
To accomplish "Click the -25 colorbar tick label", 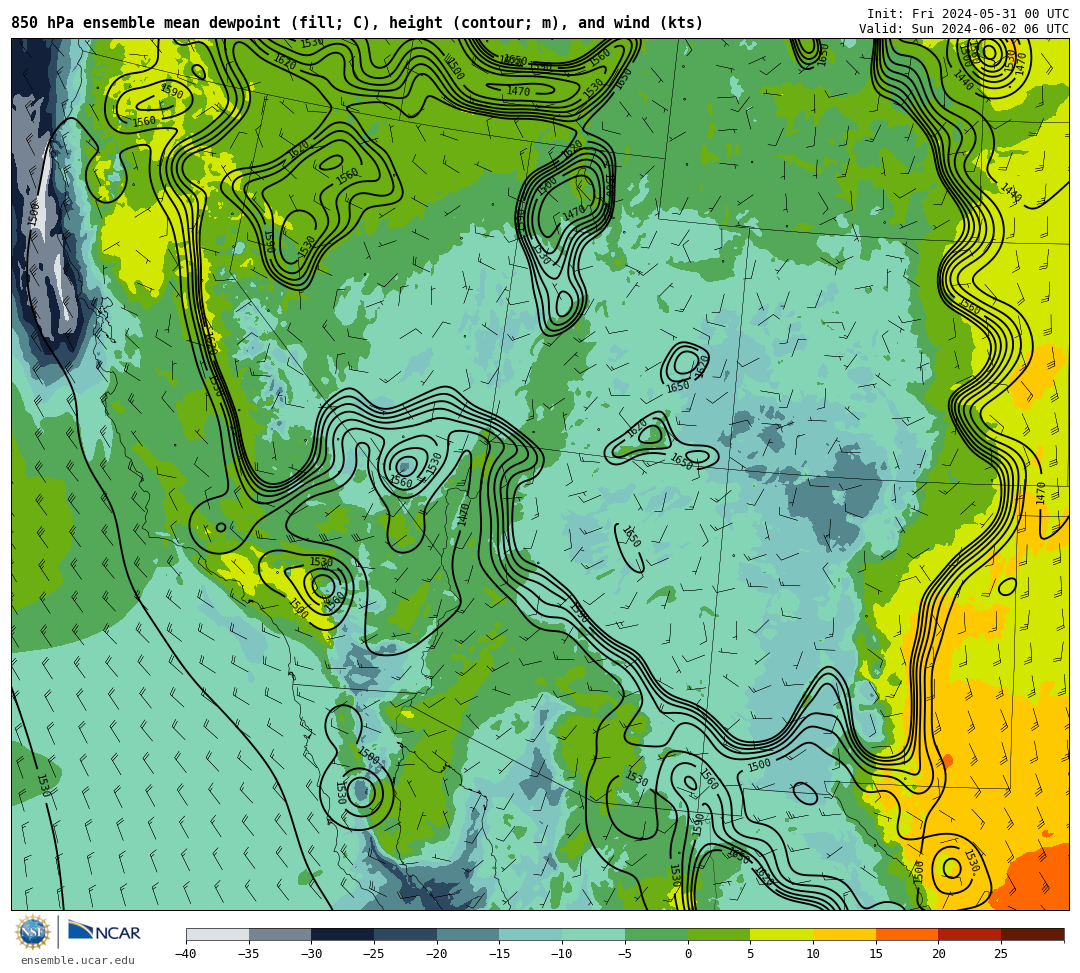I will (x=374, y=954).
